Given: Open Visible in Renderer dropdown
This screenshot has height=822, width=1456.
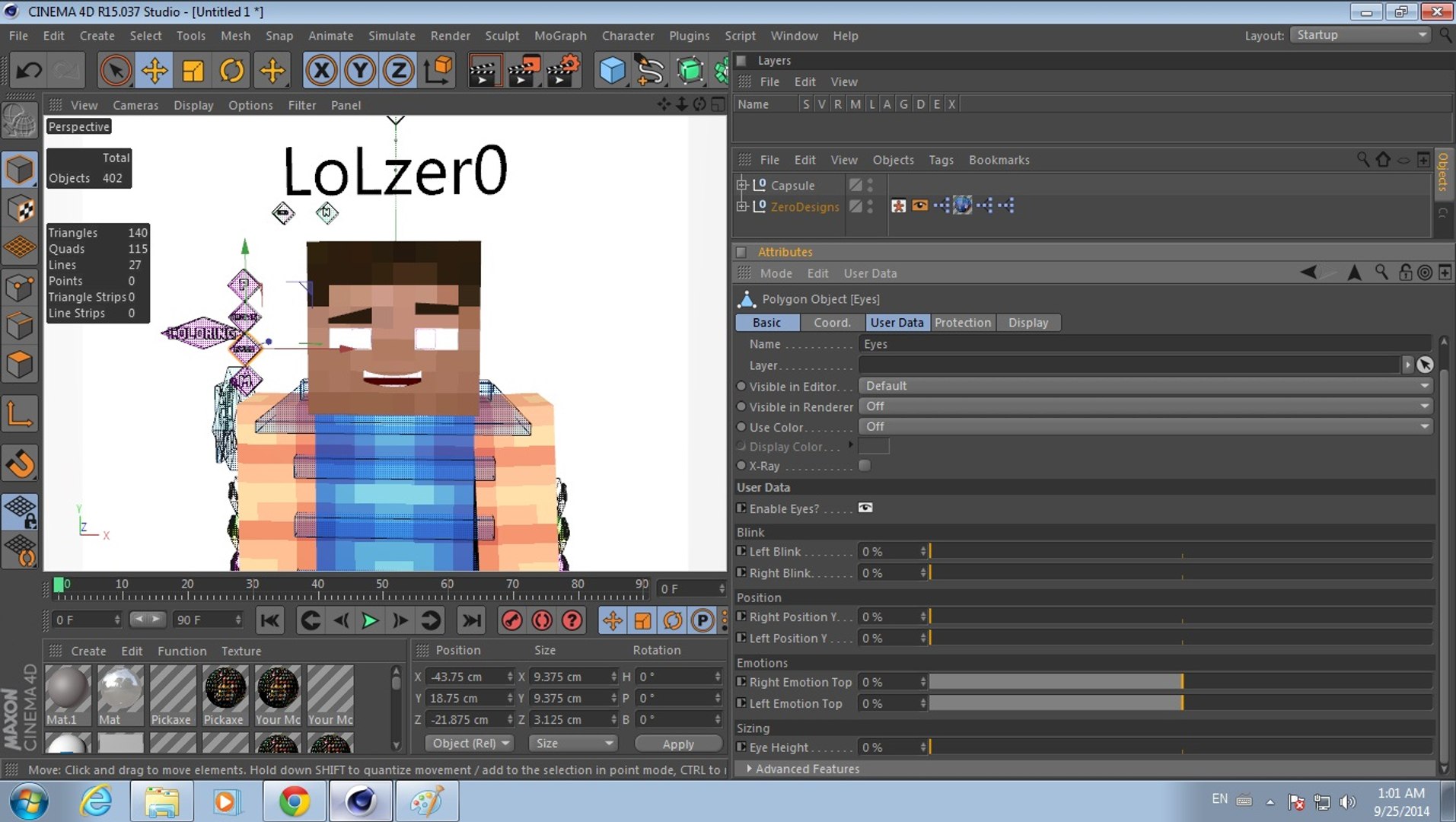Looking at the screenshot, I should click(1145, 406).
